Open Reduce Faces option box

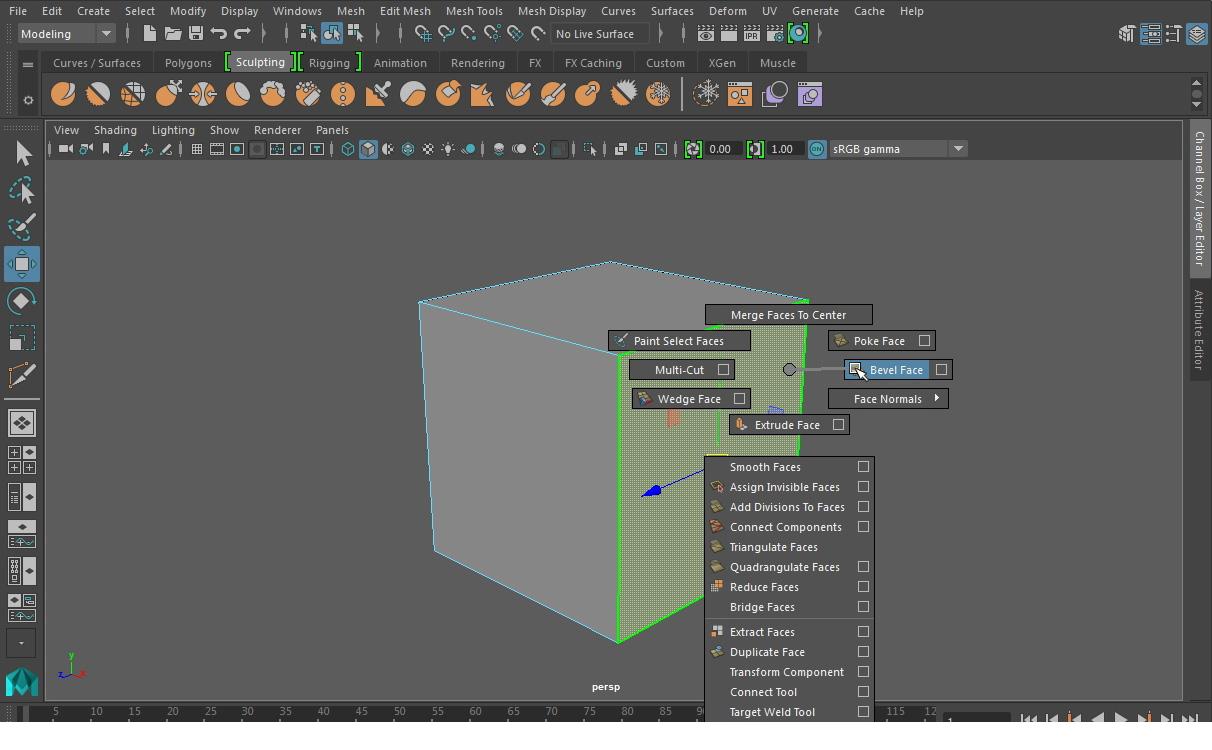click(863, 587)
